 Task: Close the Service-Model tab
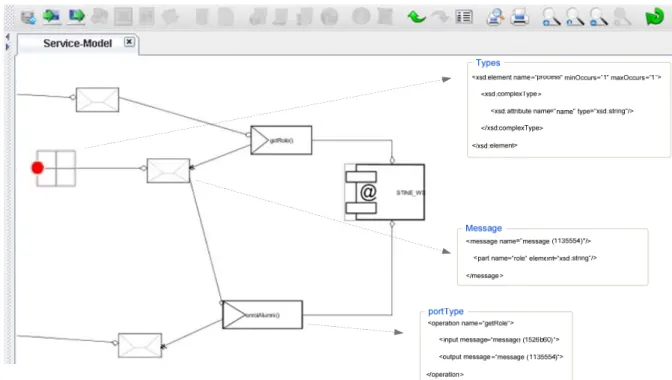coord(129,42)
